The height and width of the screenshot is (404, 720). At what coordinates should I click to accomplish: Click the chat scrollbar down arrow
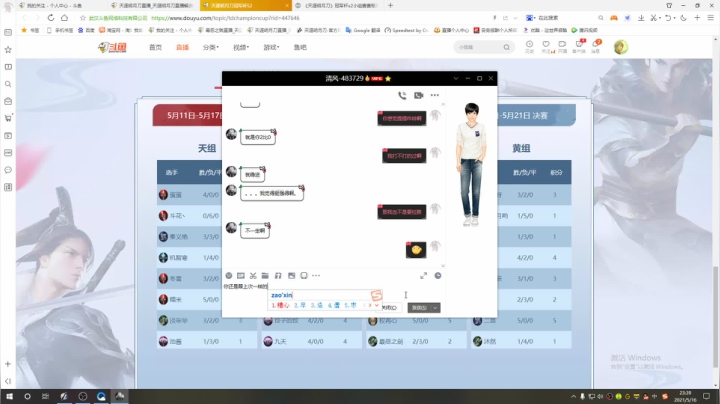point(443,265)
